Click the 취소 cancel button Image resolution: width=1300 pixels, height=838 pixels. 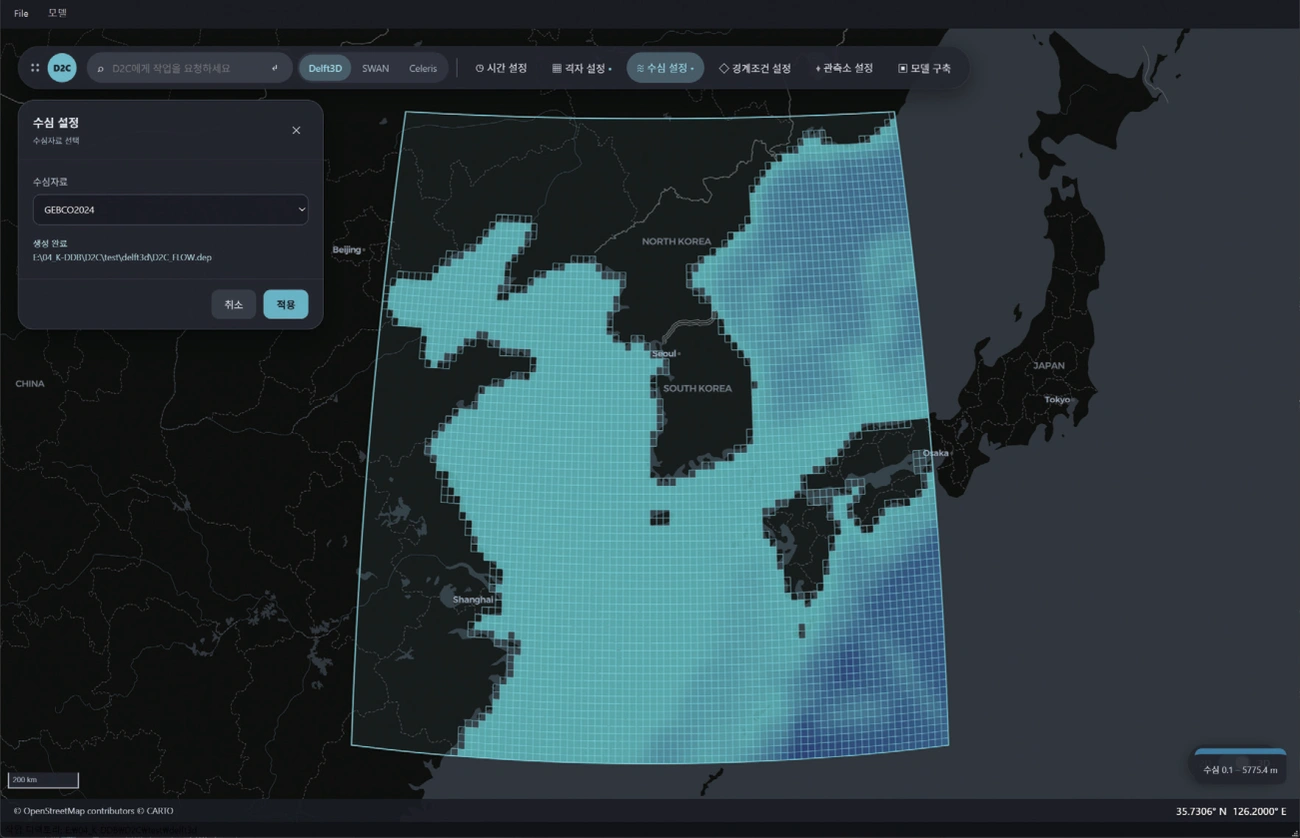point(234,304)
